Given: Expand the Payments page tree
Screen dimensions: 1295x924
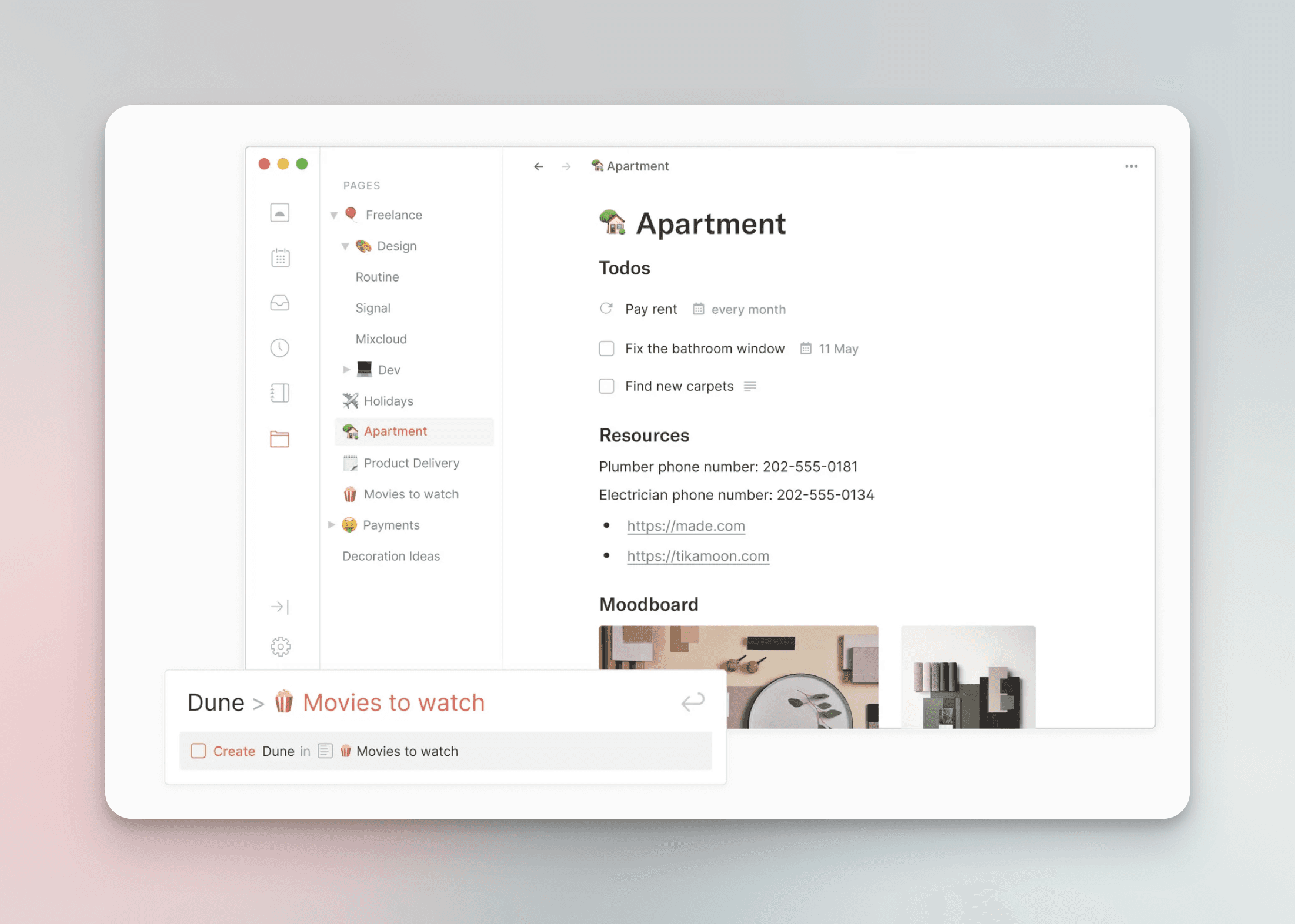Looking at the screenshot, I should (x=331, y=524).
